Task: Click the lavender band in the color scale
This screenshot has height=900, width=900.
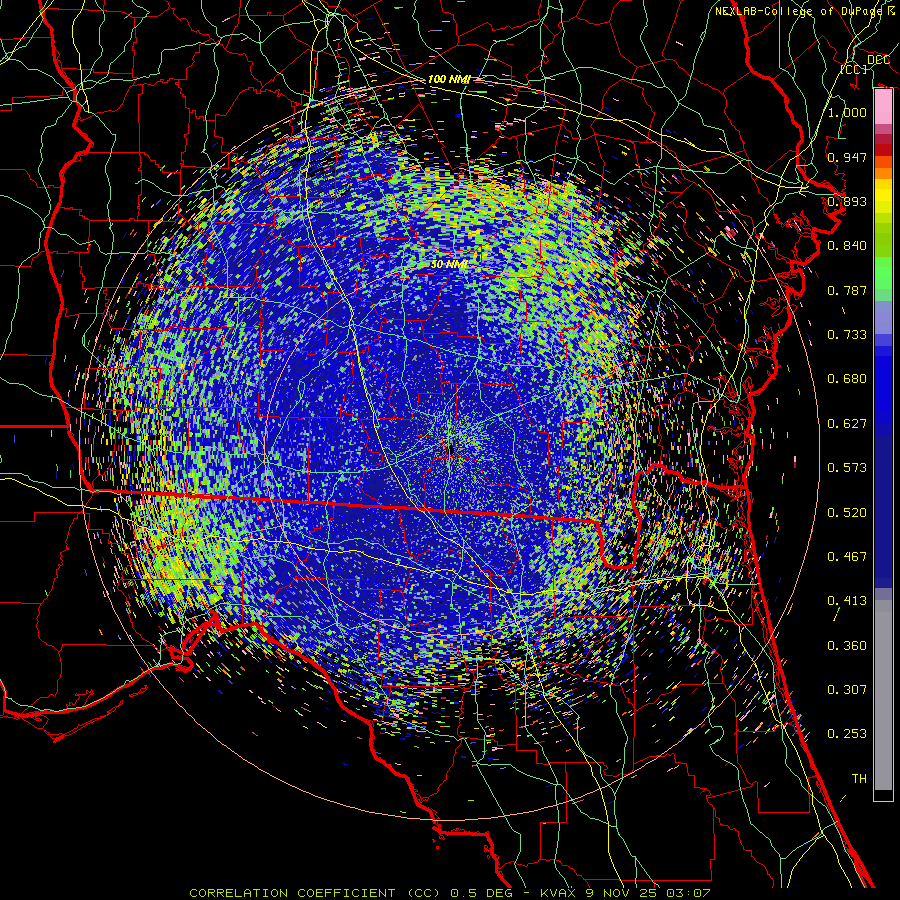Action: (883, 318)
